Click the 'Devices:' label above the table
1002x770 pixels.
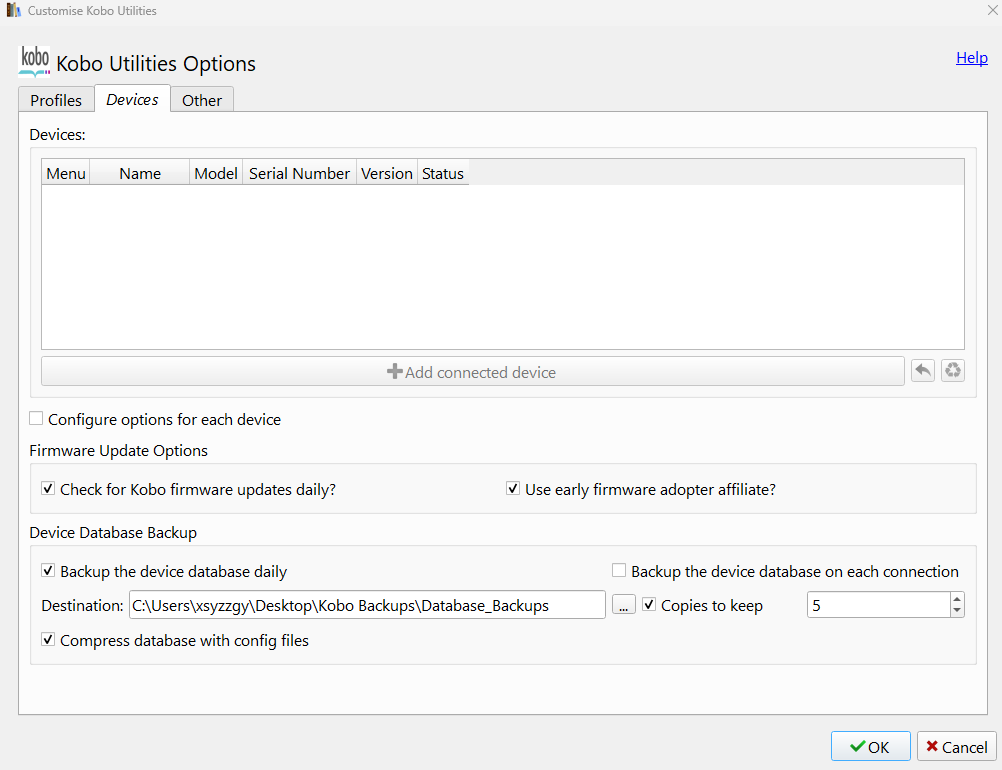(x=58, y=135)
